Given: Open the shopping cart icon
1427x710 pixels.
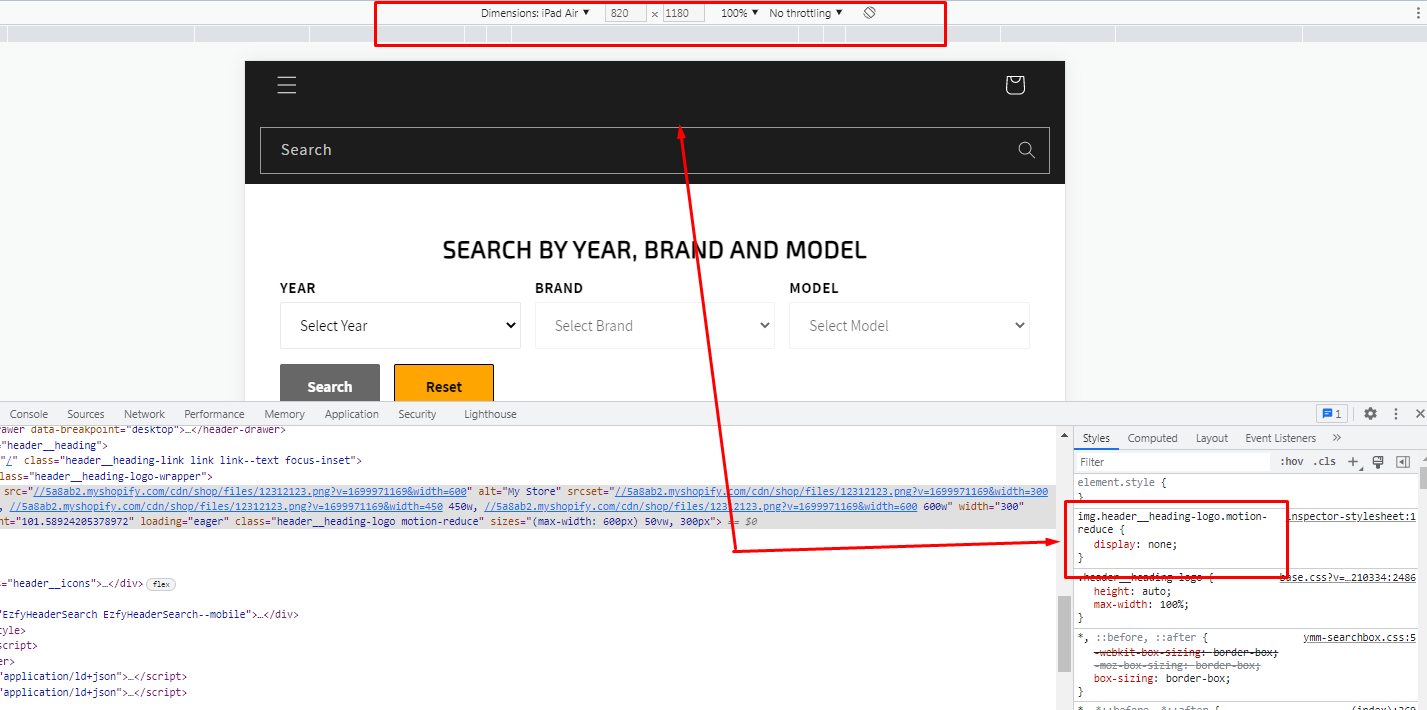Looking at the screenshot, I should pyautogui.click(x=1015, y=85).
